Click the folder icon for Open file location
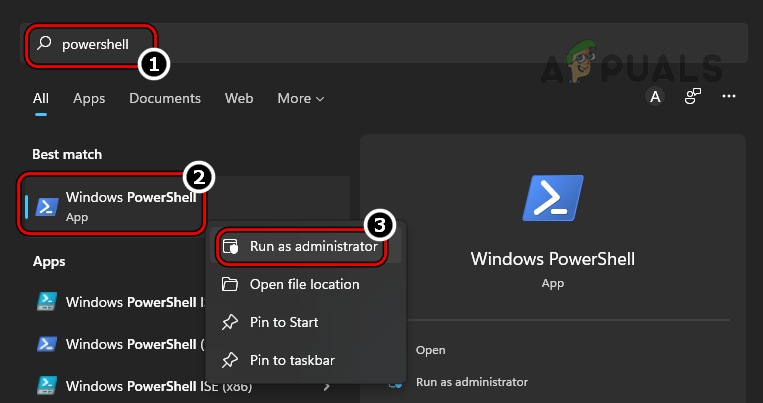This screenshot has width=763, height=403. point(230,284)
